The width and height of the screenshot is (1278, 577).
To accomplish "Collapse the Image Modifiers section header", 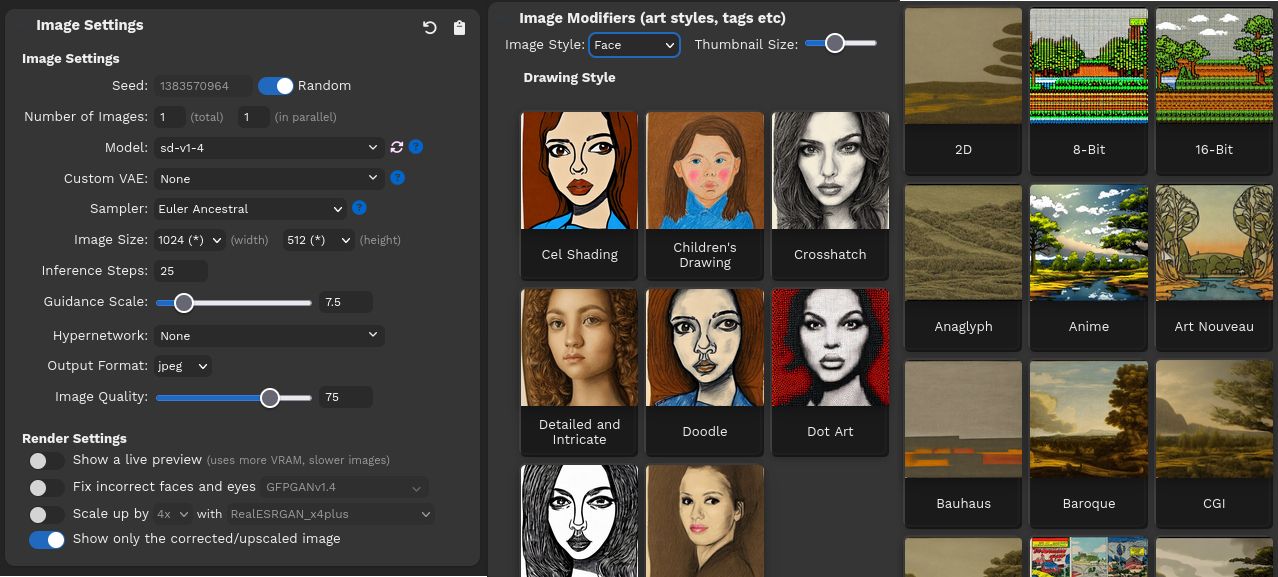I will (x=653, y=18).
